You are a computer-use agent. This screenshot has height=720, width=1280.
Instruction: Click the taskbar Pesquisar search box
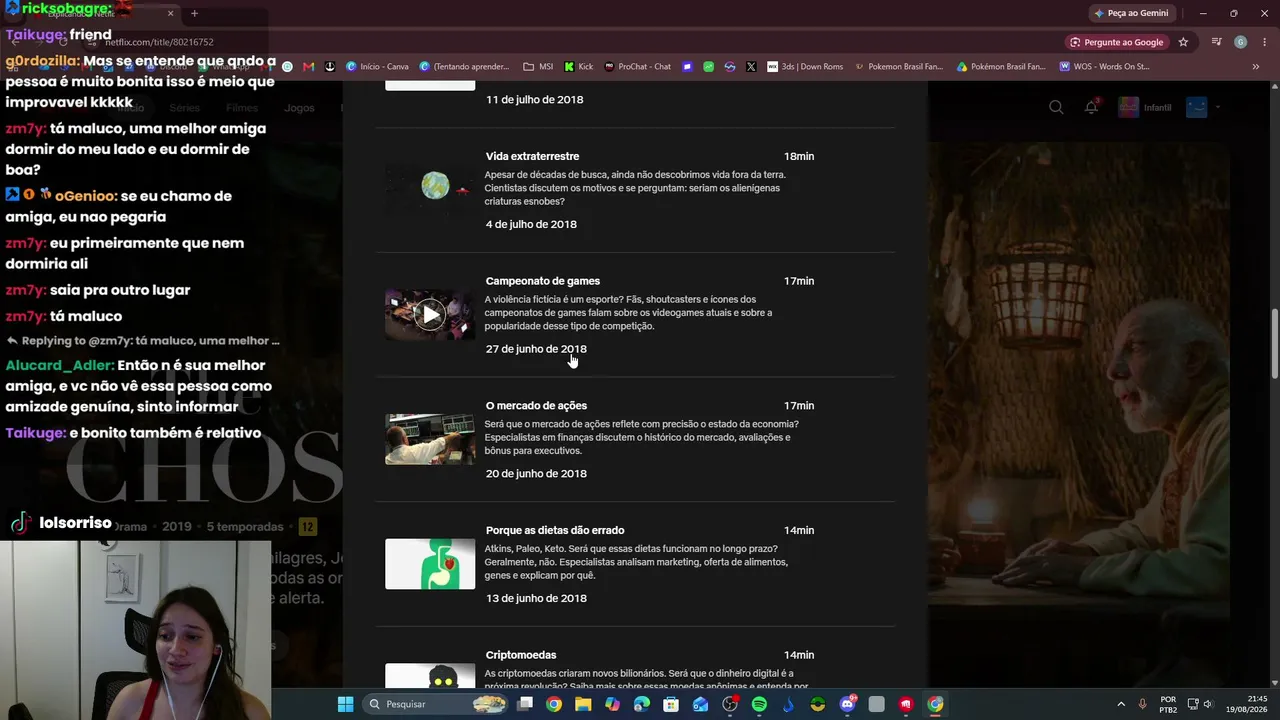coord(437,704)
